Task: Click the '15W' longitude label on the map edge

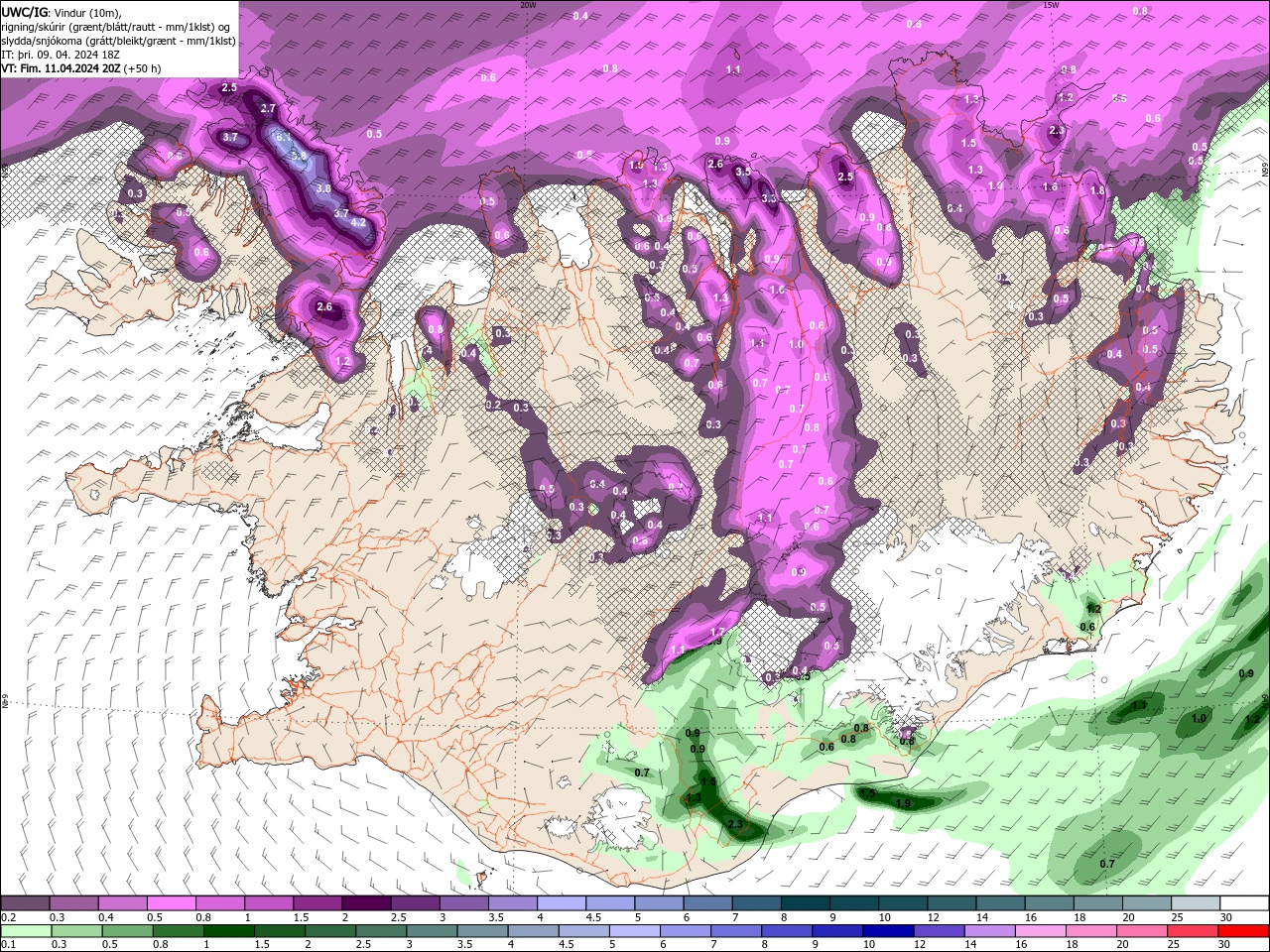Action: [x=1051, y=4]
